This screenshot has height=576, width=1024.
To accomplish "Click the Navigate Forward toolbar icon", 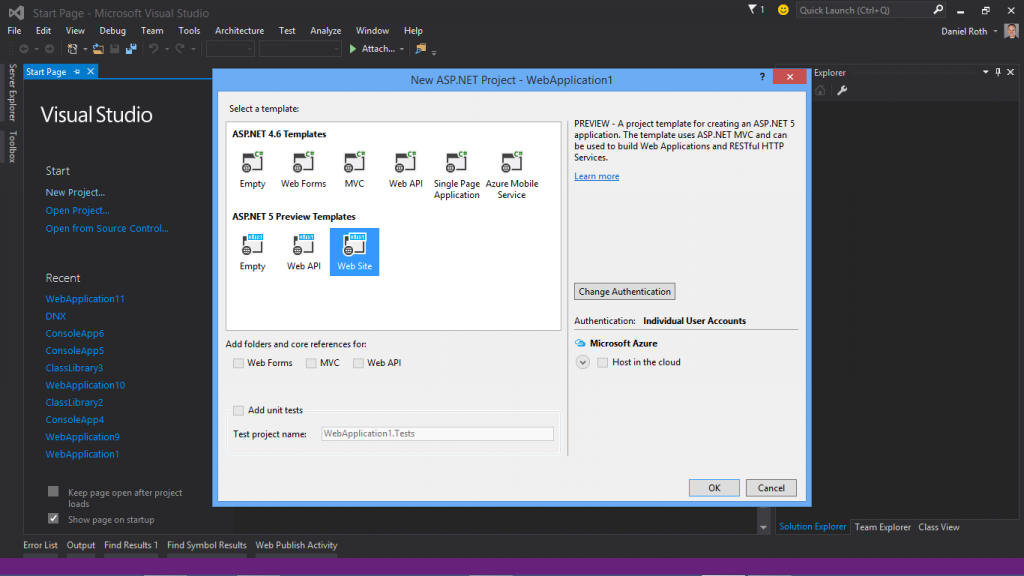I will [x=49, y=49].
